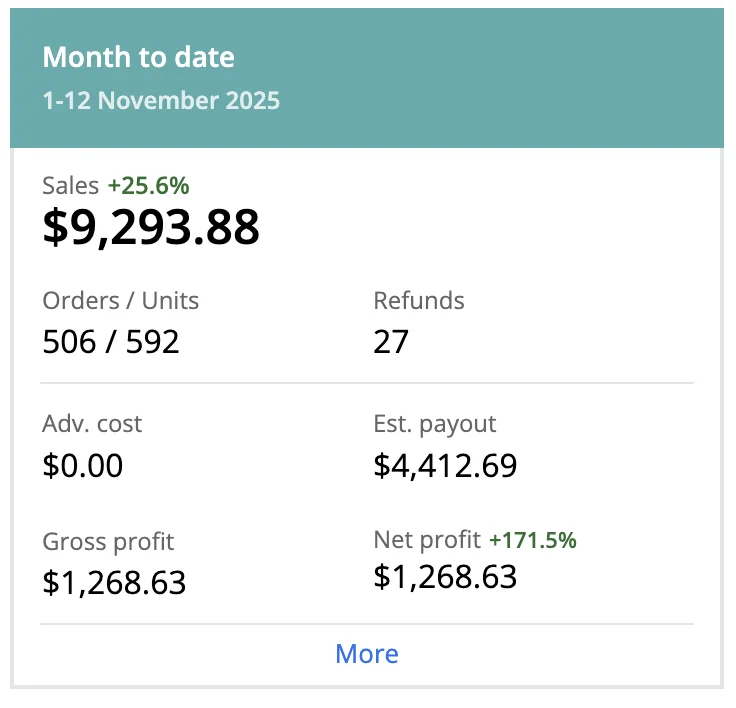Open the refunds count of 27
Image resolution: width=736 pixels, height=708 pixels.
(391, 342)
